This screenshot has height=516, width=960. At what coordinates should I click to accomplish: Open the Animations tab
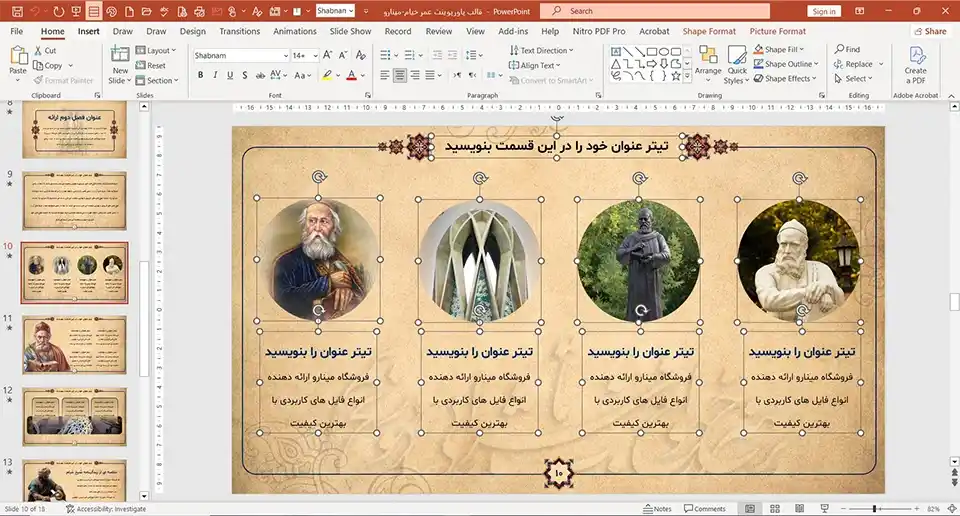click(x=294, y=31)
